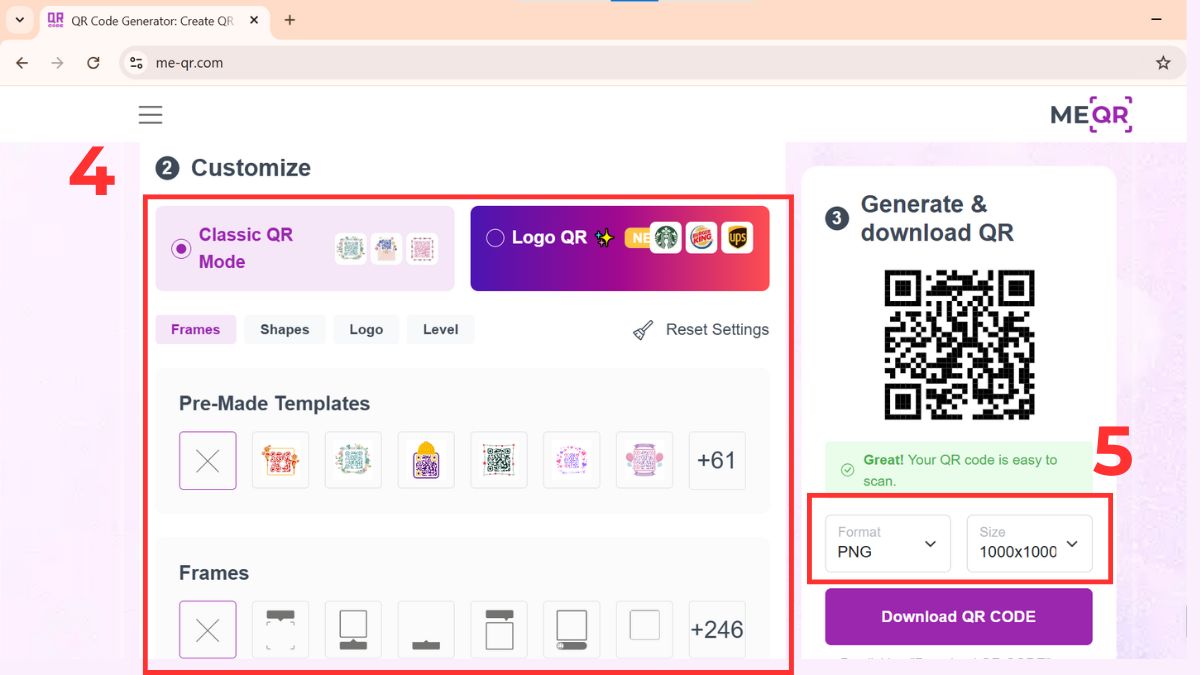
Task: Click the ME QR logo
Action: click(1089, 114)
